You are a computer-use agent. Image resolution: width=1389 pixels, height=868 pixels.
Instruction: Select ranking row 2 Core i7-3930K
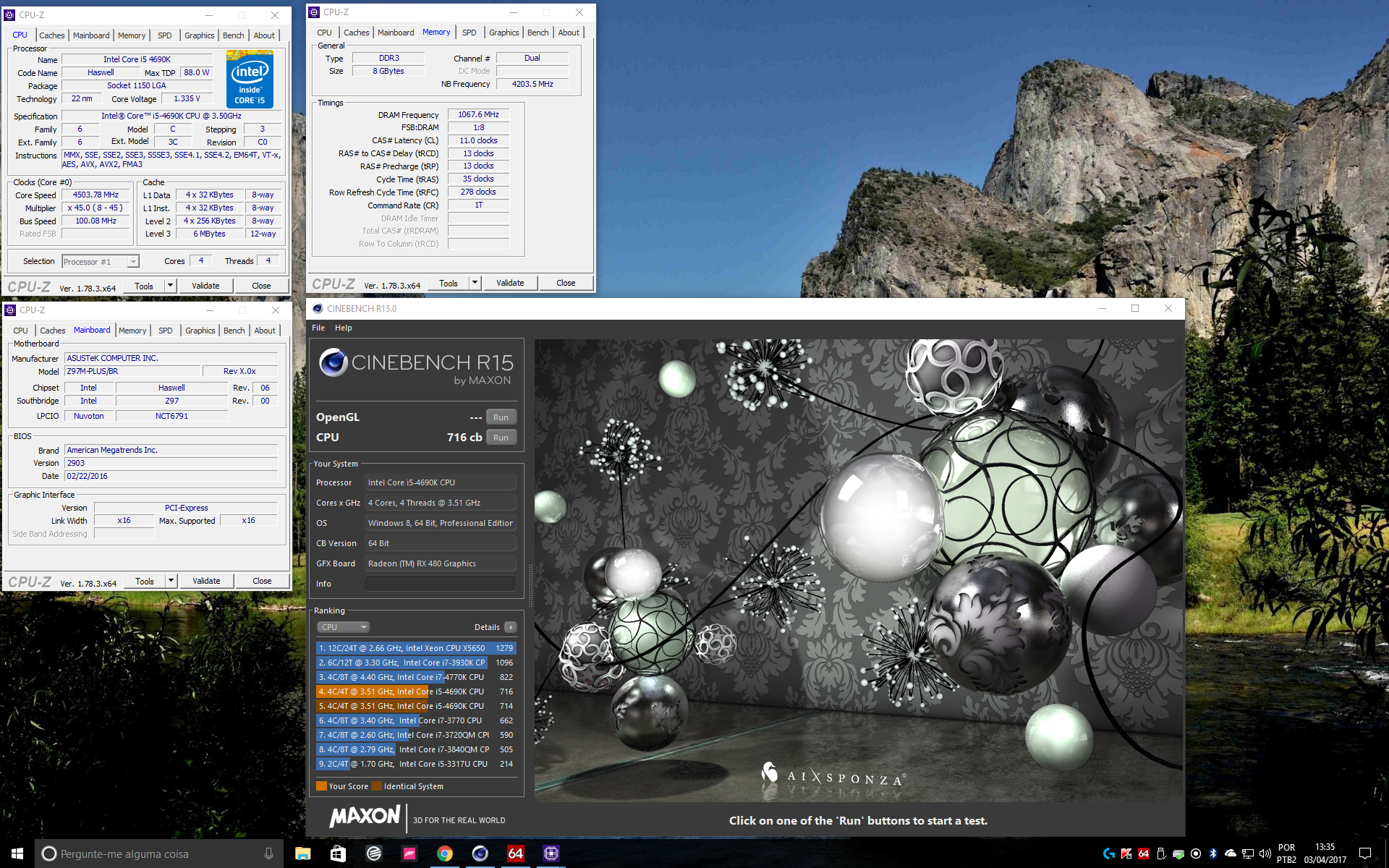[x=416, y=663]
